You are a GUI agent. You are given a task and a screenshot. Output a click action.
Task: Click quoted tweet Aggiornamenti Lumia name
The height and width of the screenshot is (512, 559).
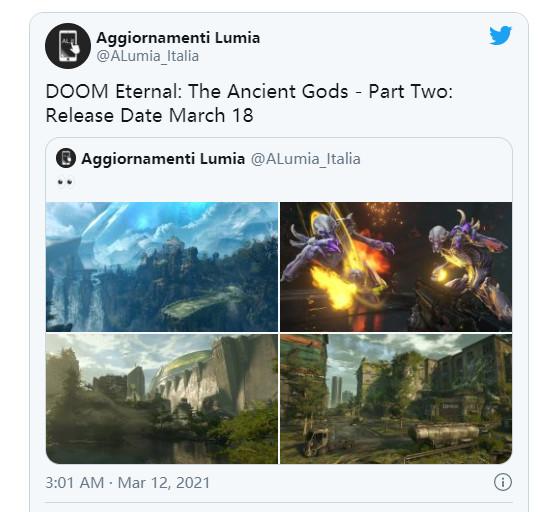coord(163,159)
